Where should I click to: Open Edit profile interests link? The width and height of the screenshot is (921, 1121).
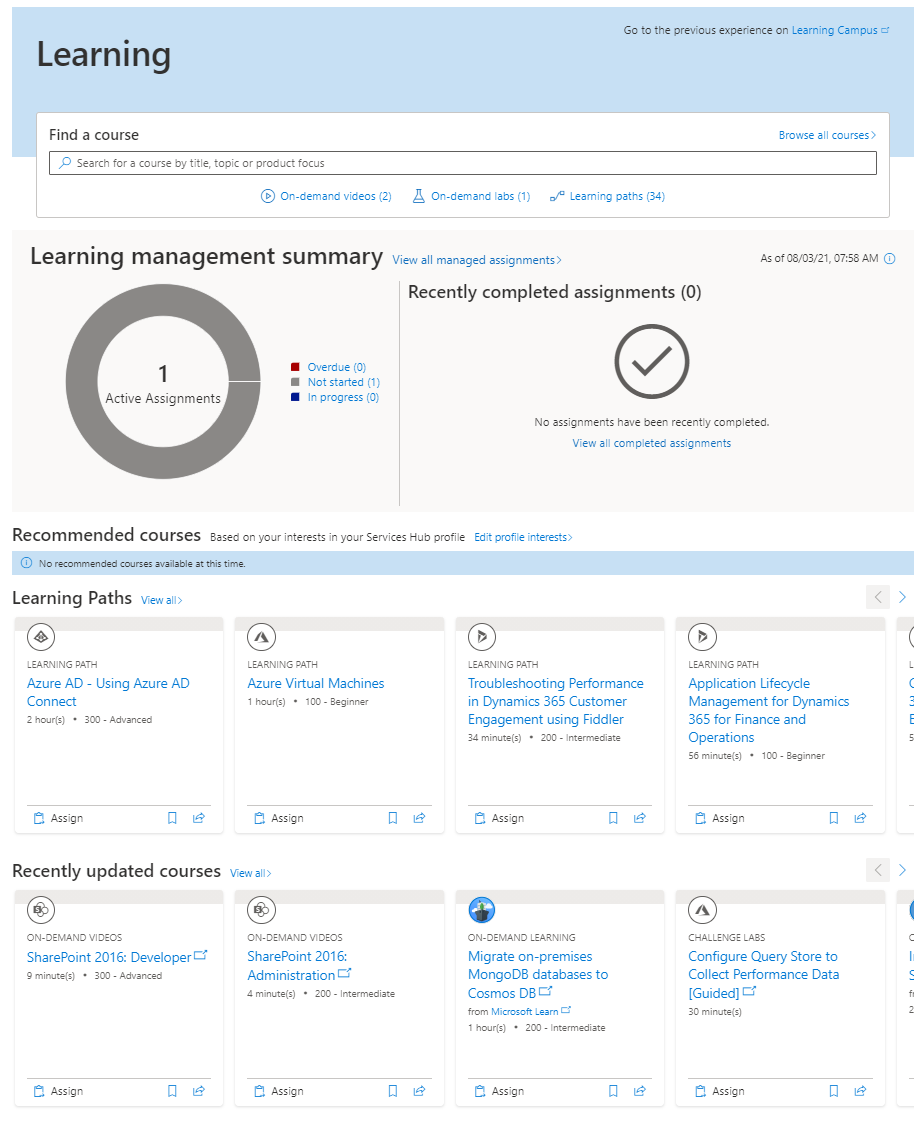(523, 537)
